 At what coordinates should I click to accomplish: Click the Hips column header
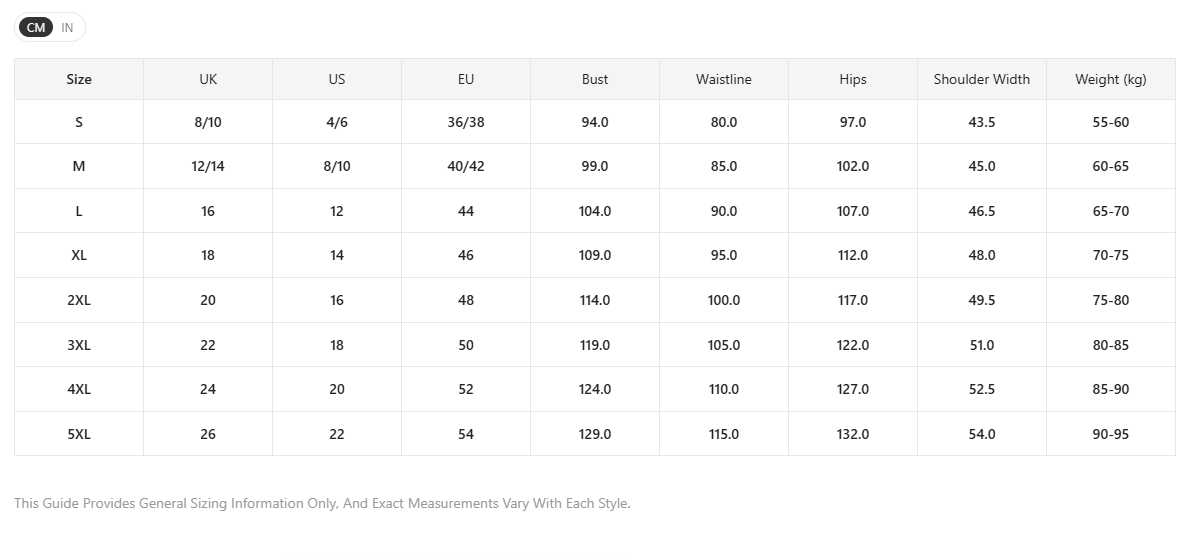point(853,79)
